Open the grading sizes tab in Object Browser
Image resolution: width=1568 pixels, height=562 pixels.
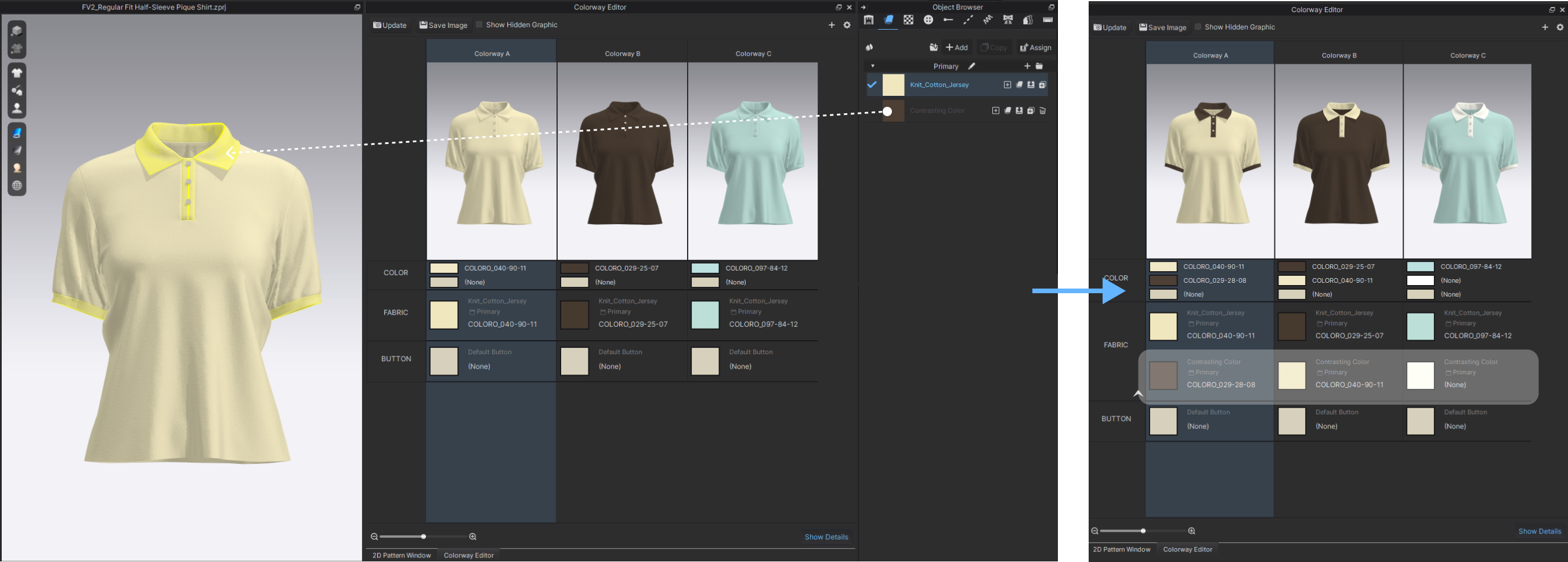(1028, 20)
